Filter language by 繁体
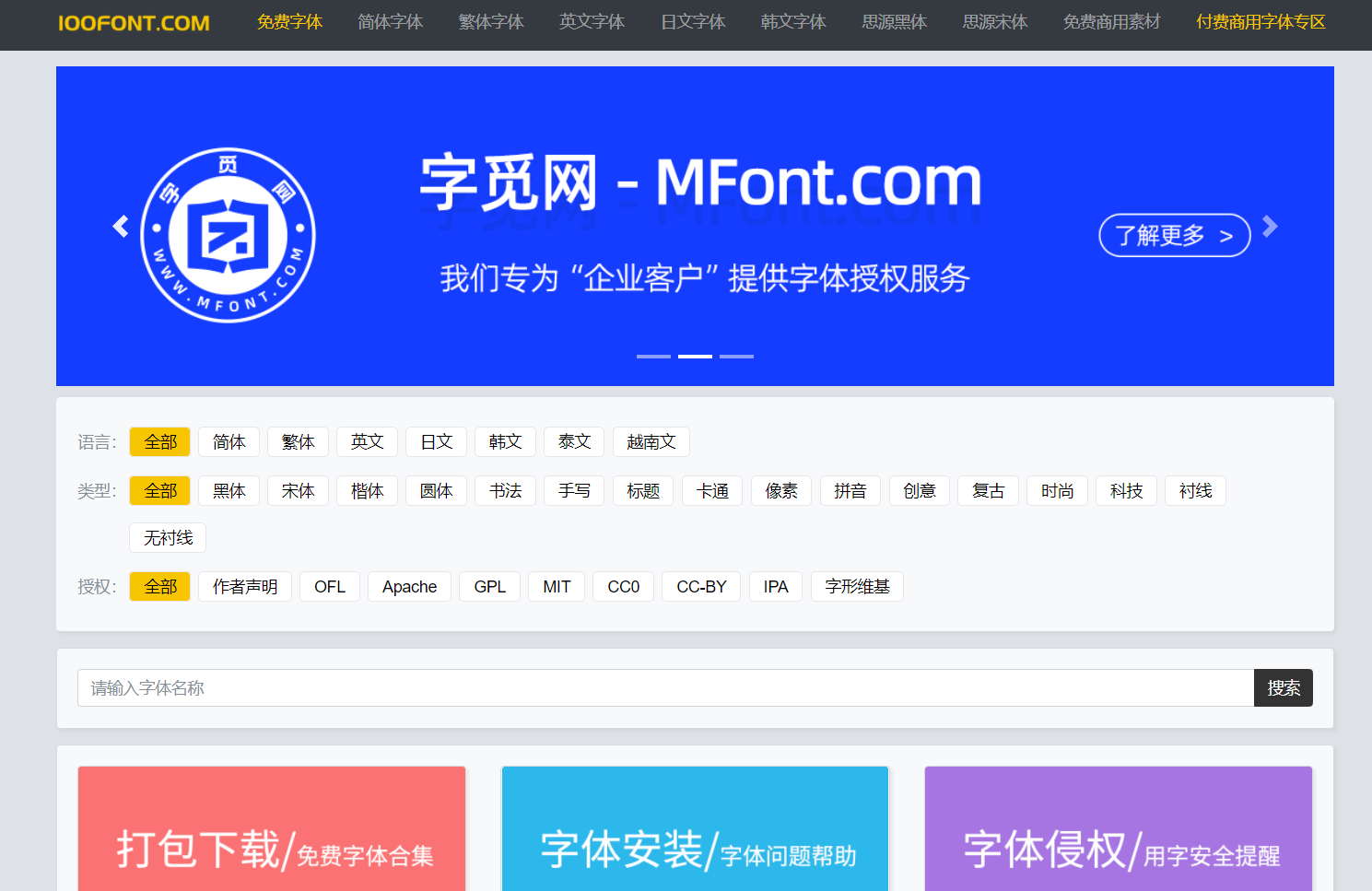Image resolution: width=1372 pixels, height=891 pixels. pyautogui.click(x=298, y=442)
